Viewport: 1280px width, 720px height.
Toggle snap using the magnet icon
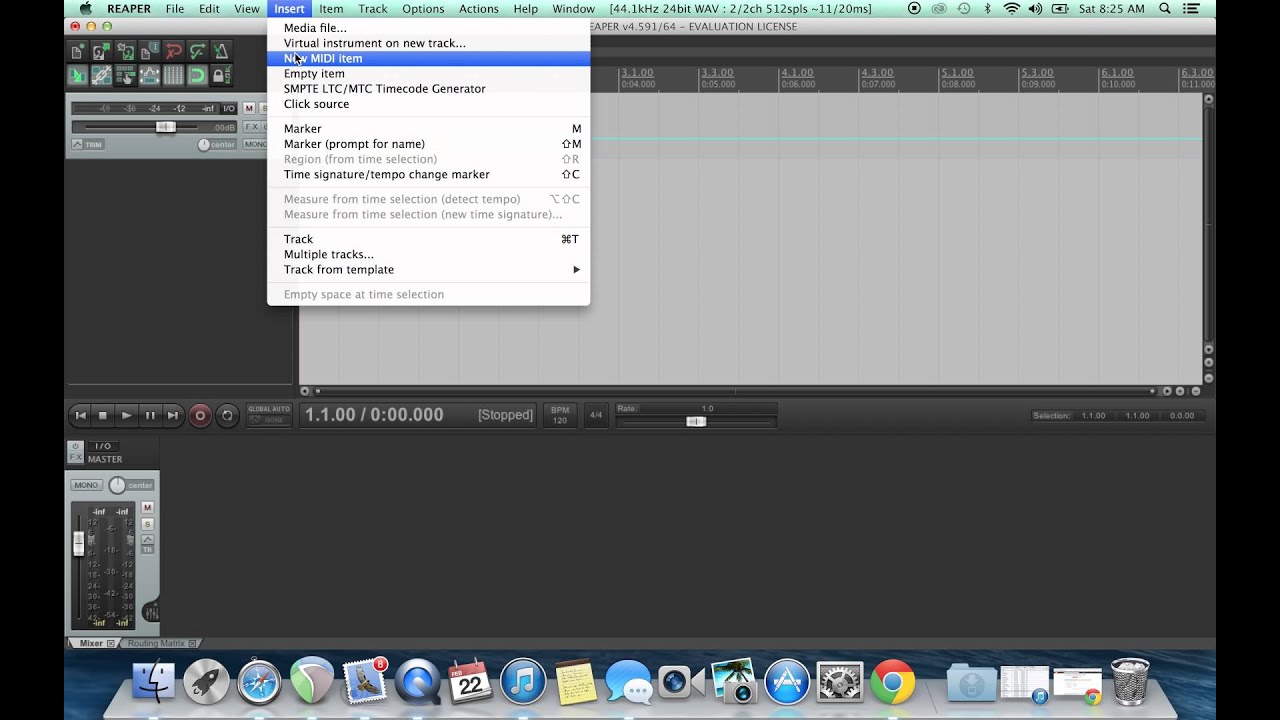[x=197, y=76]
